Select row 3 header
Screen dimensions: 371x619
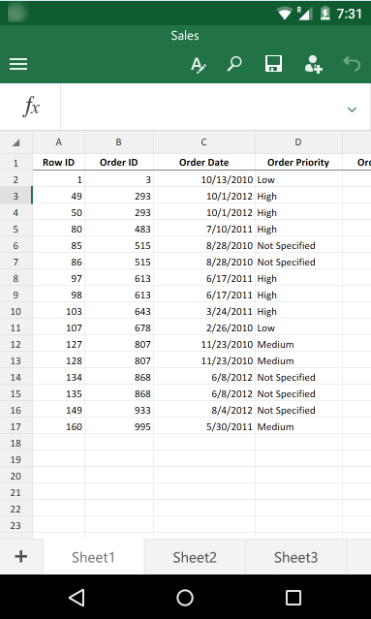[x=16, y=196]
